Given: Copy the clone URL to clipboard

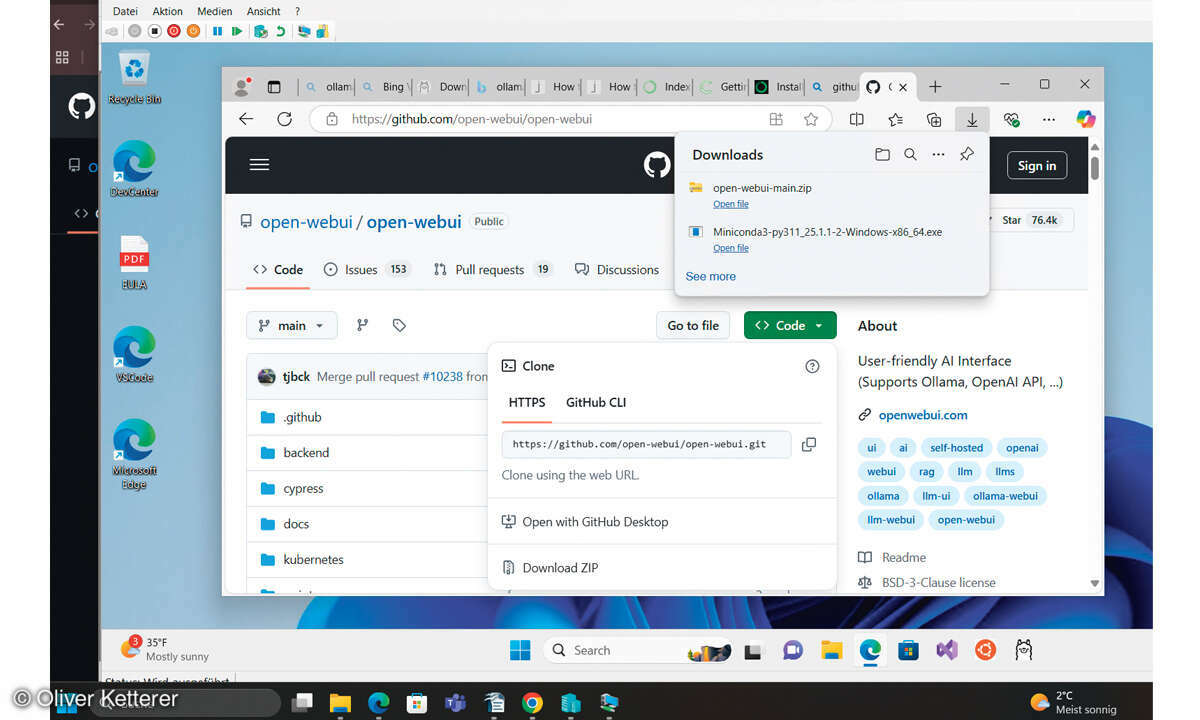Looking at the screenshot, I should click(809, 444).
